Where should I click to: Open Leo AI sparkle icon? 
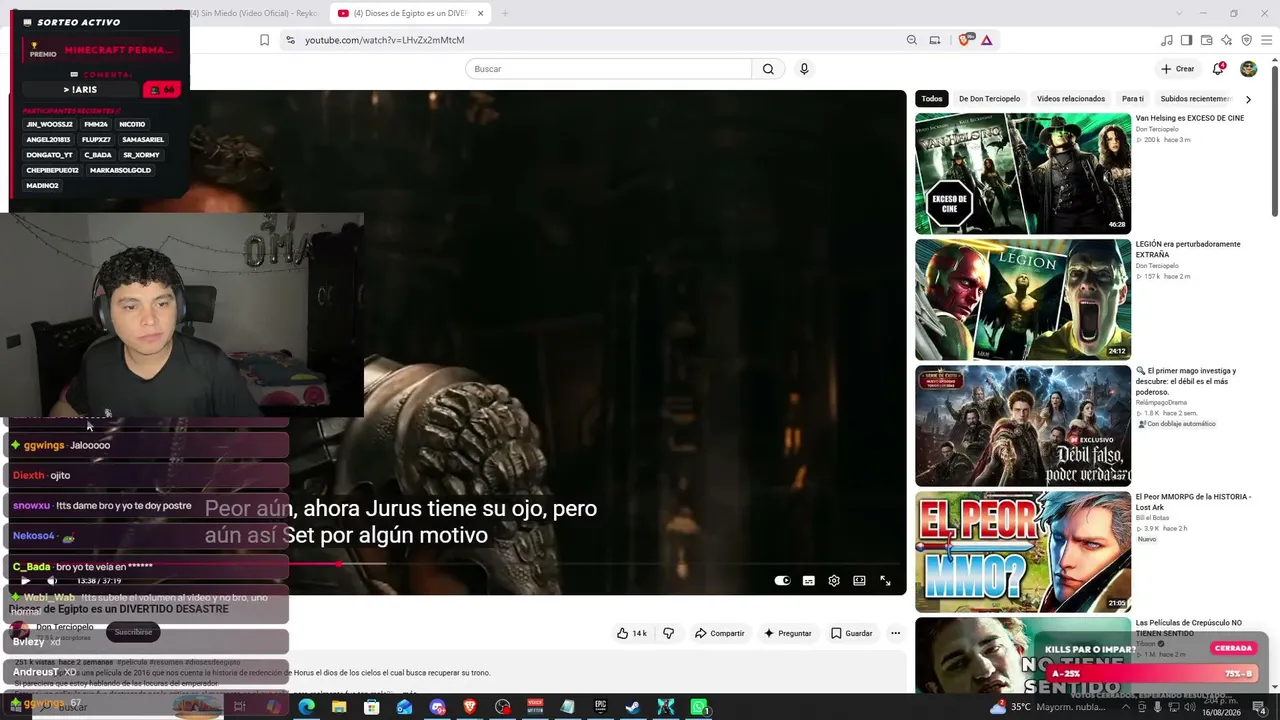pyautogui.click(x=1226, y=40)
